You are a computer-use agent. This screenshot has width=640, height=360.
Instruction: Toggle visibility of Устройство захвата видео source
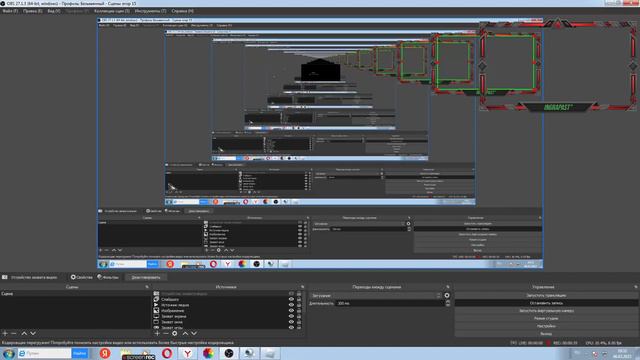click(x=291, y=293)
